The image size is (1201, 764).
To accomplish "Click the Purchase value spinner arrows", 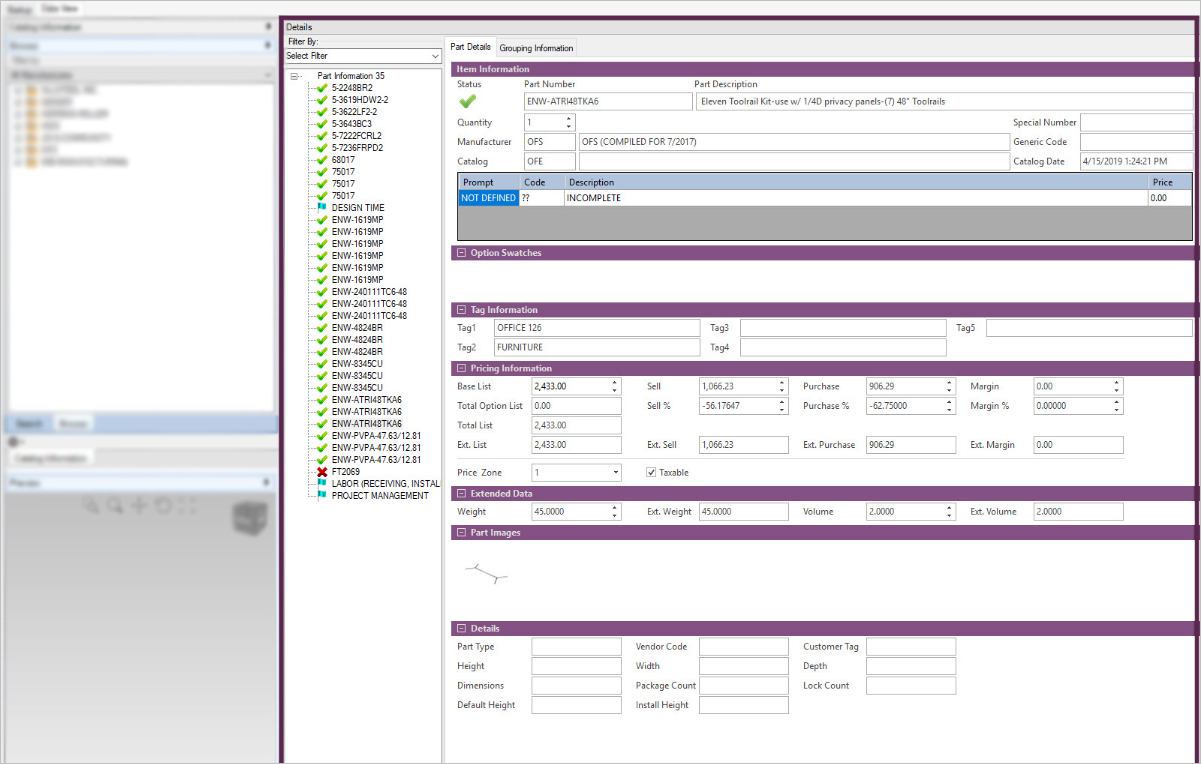I will [x=950, y=386].
